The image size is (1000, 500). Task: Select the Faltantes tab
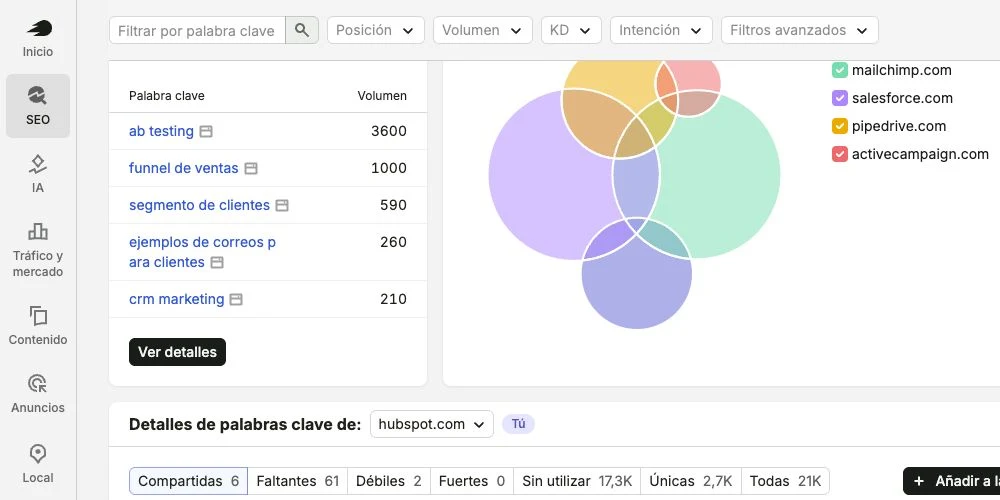[x=297, y=481]
